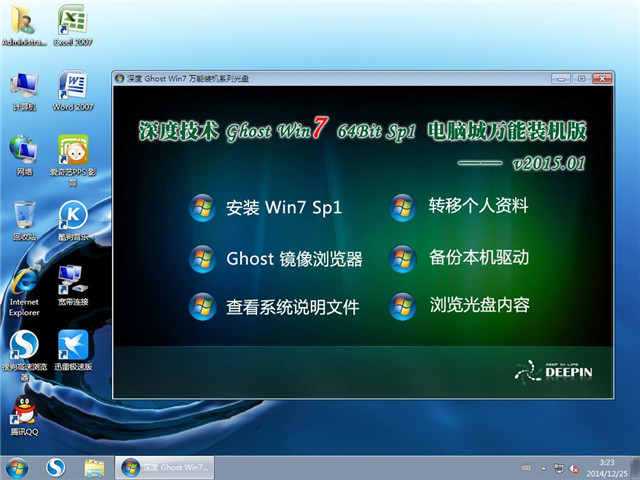Open the clock showing 3:23
640x480 pixels.
coord(607,468)
